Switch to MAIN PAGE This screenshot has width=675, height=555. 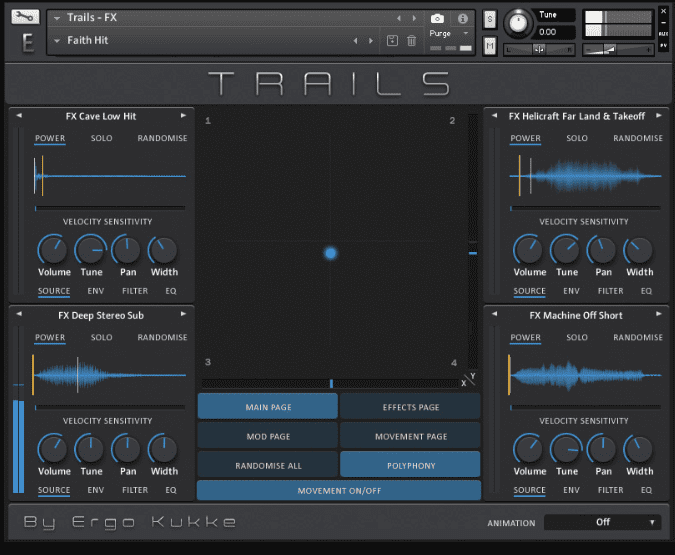(x=268, y=407)
